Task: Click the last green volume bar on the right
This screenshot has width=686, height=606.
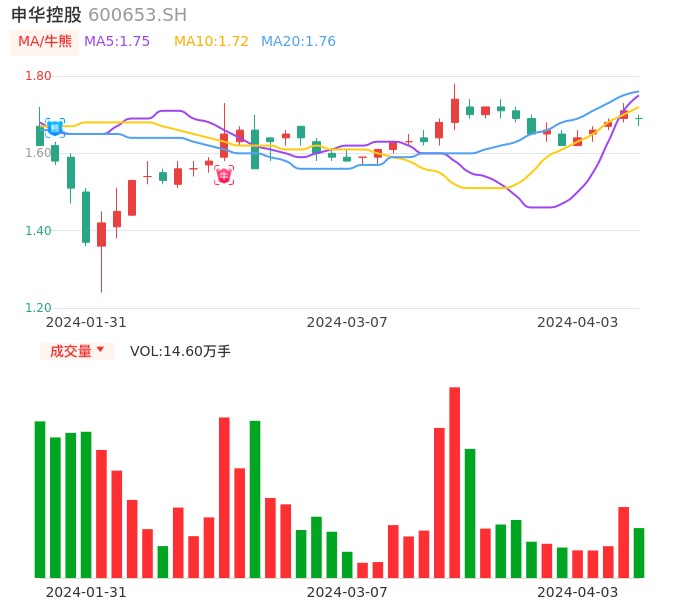Action: (x=639, y=553)
